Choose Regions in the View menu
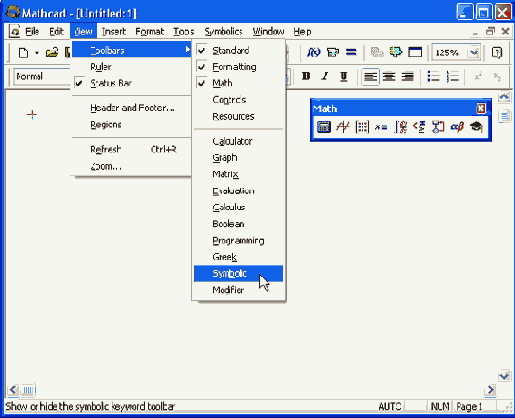This screenshot has height=418, width=515. point(131,125)
